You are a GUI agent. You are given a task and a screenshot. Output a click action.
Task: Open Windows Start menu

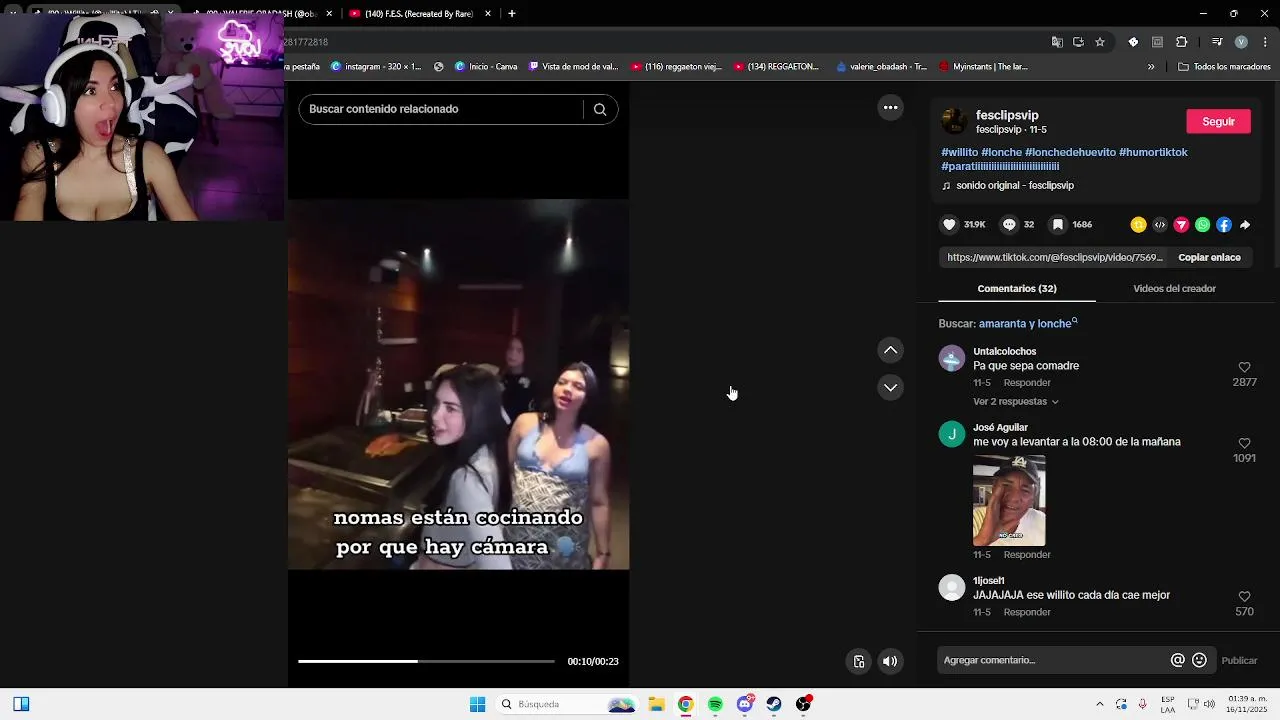[x=477, y=704]
